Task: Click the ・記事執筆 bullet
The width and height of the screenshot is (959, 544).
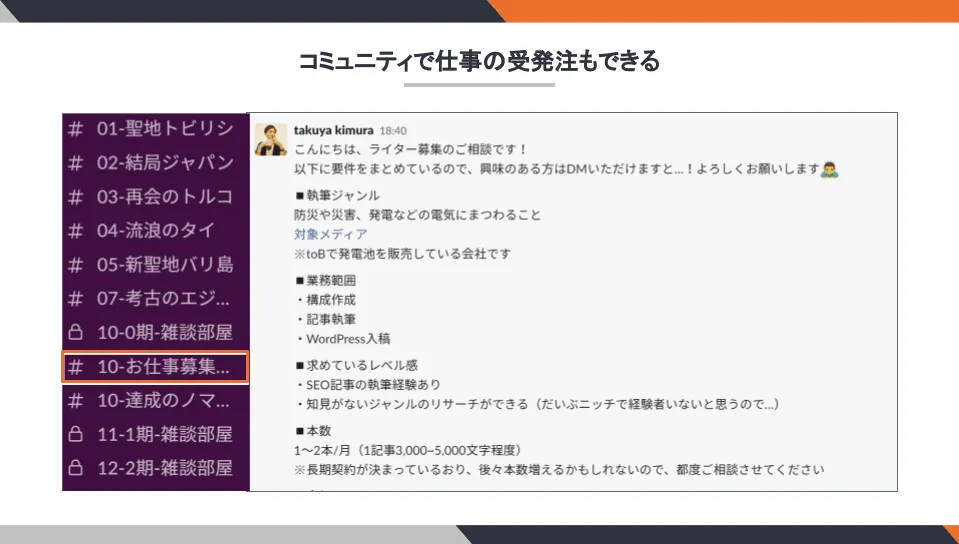Action: point(325,319)
